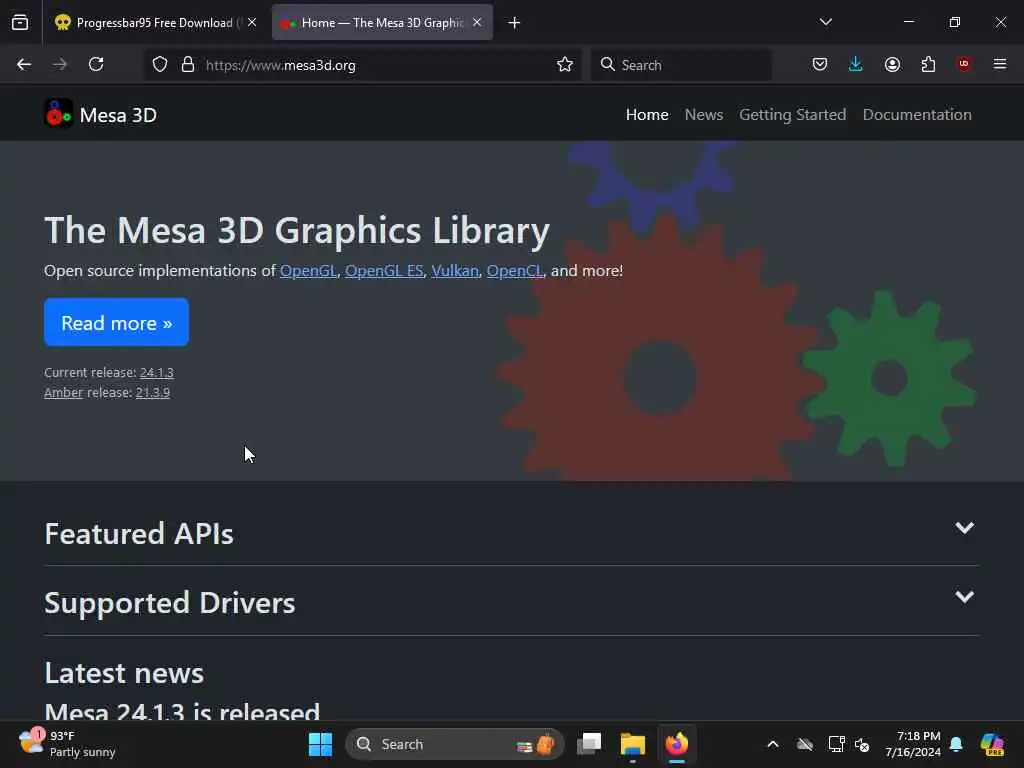1024x768 pixels.
Task: List all tabs dropdown arrow
Action: click(x=825, y=22)
